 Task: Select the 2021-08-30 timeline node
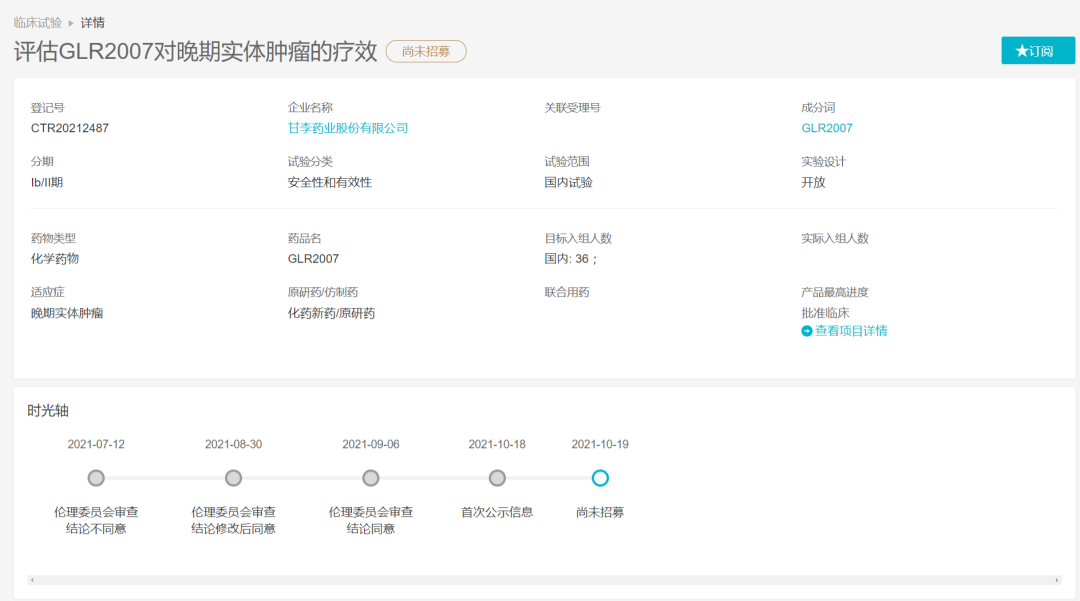(233, 478)
